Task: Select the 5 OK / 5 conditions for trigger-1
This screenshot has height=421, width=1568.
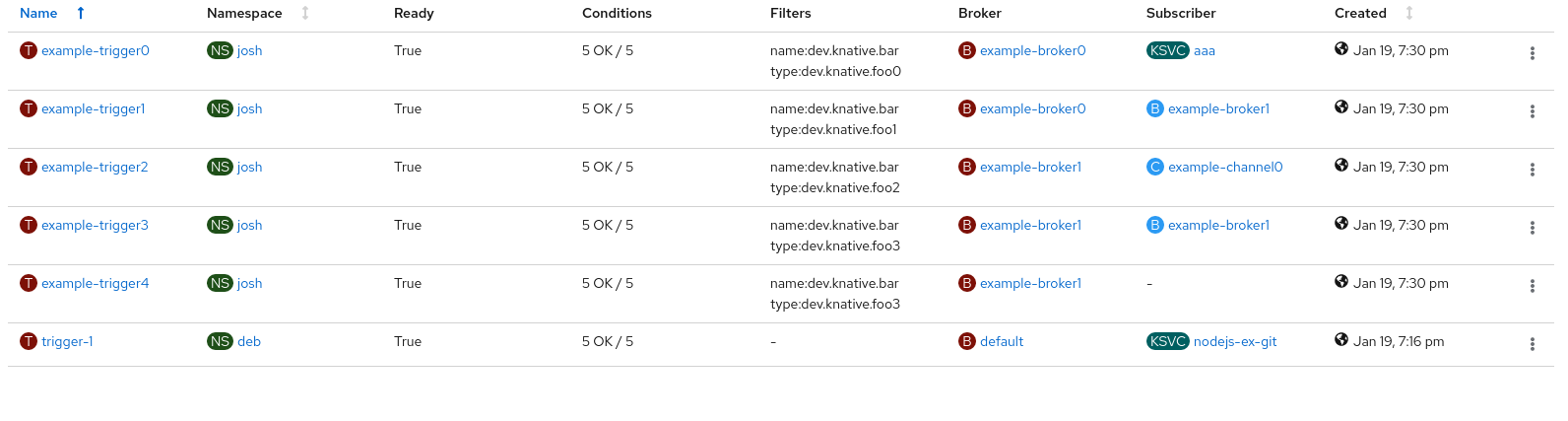Action: point(608,341)
